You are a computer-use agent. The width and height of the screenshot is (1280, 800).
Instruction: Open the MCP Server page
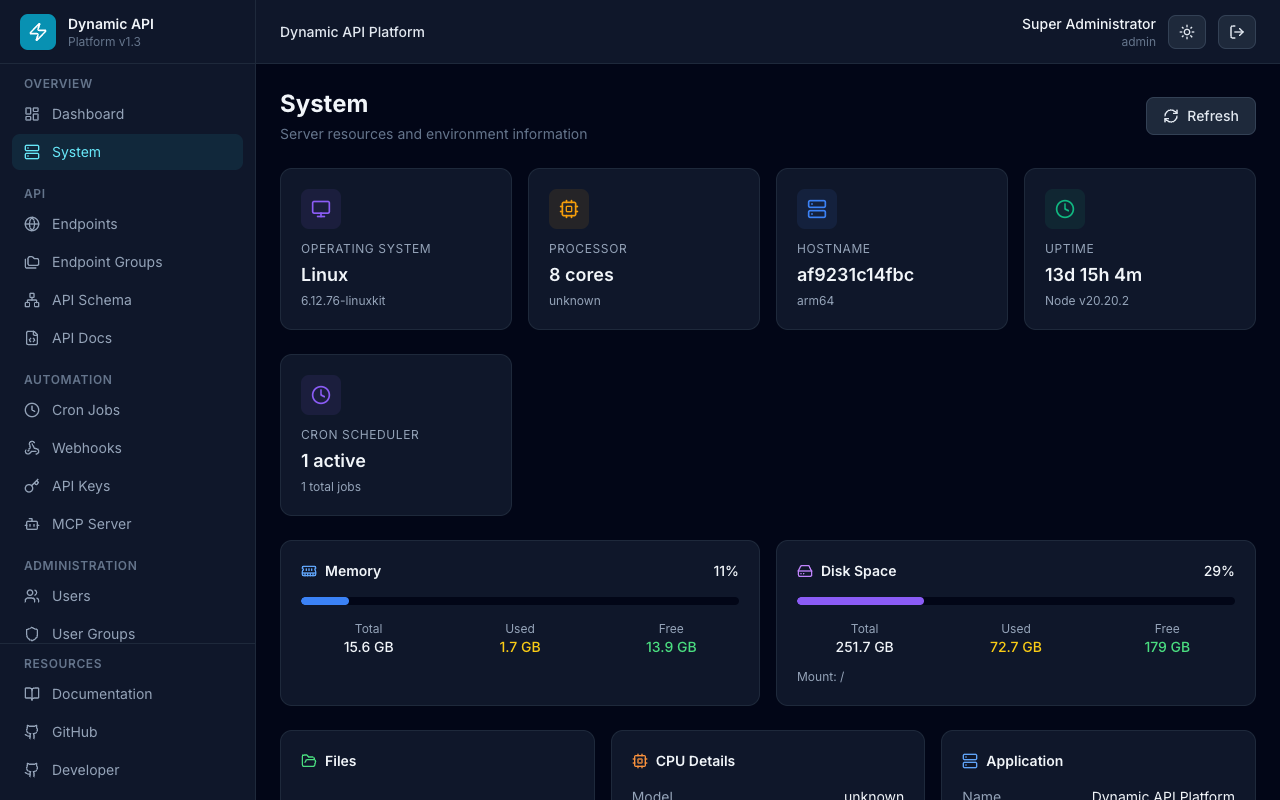coord(127,524)
